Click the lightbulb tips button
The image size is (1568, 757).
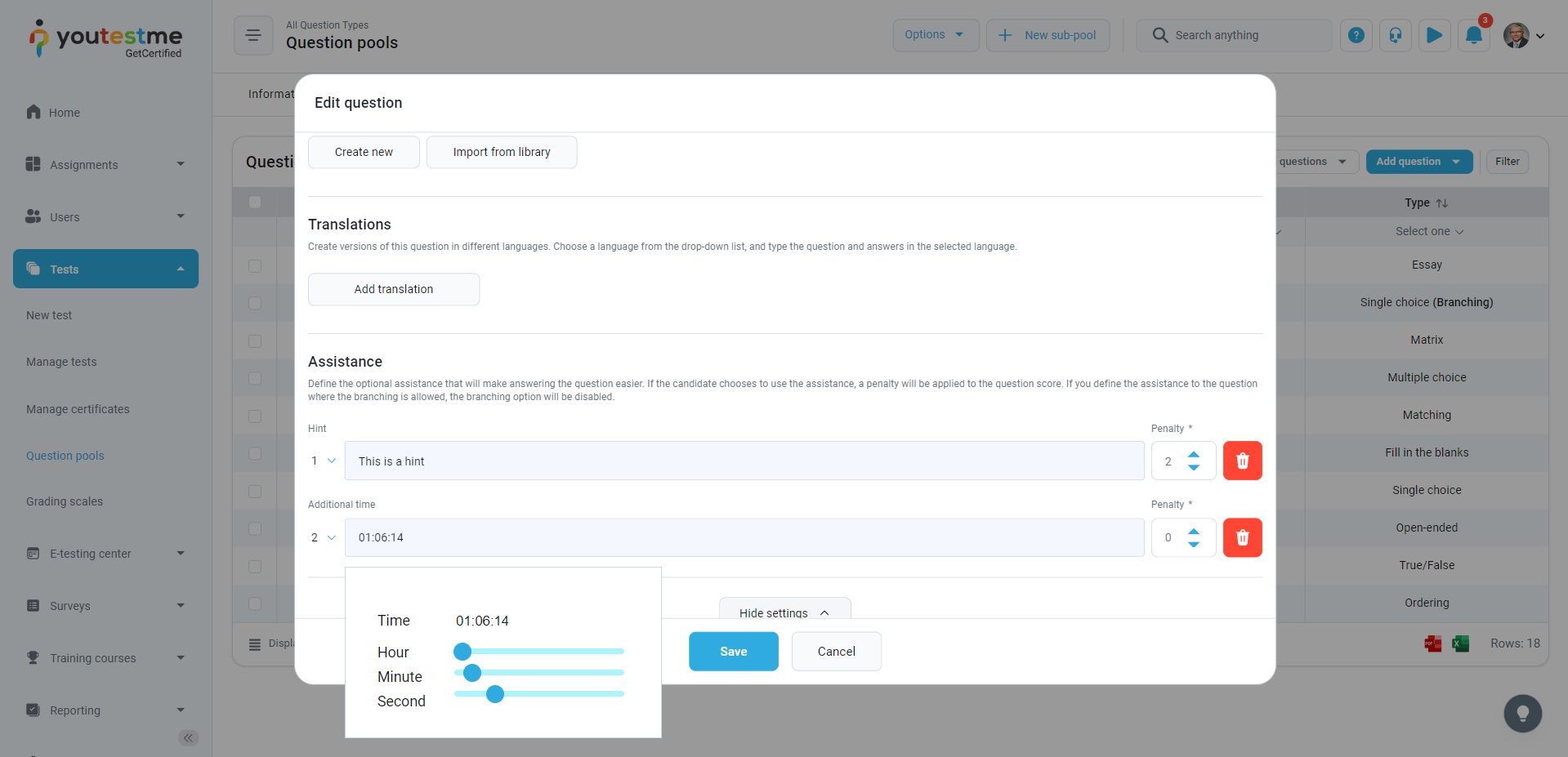[1522, 714]
